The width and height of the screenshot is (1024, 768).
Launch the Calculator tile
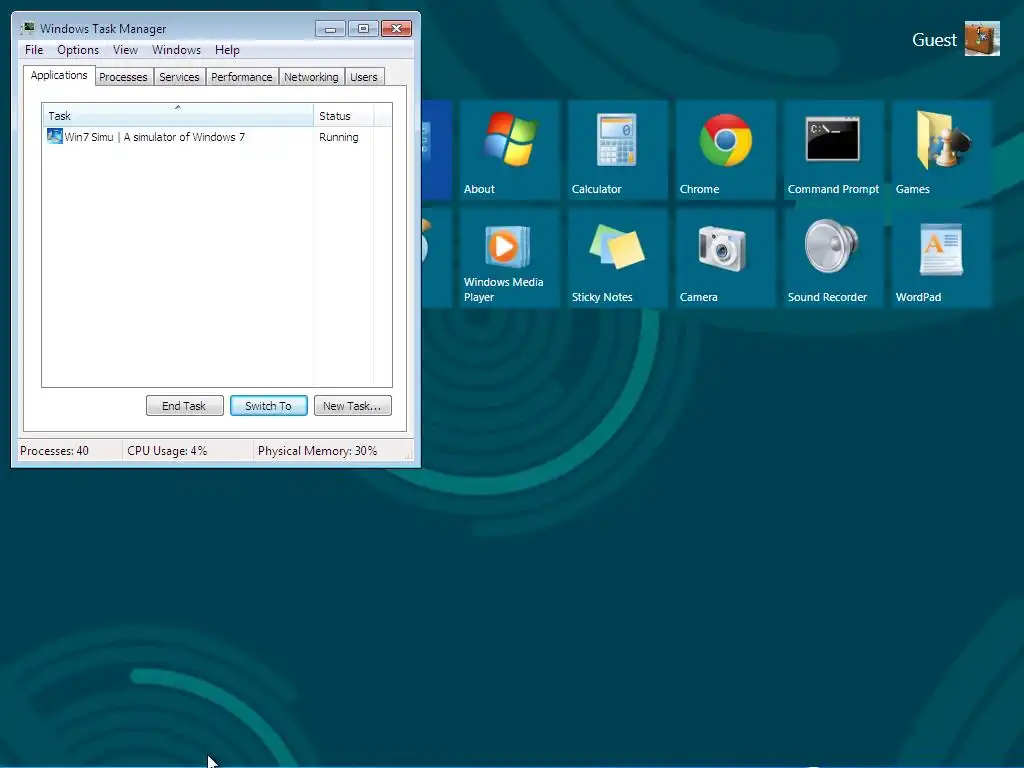tap(617, 150)
